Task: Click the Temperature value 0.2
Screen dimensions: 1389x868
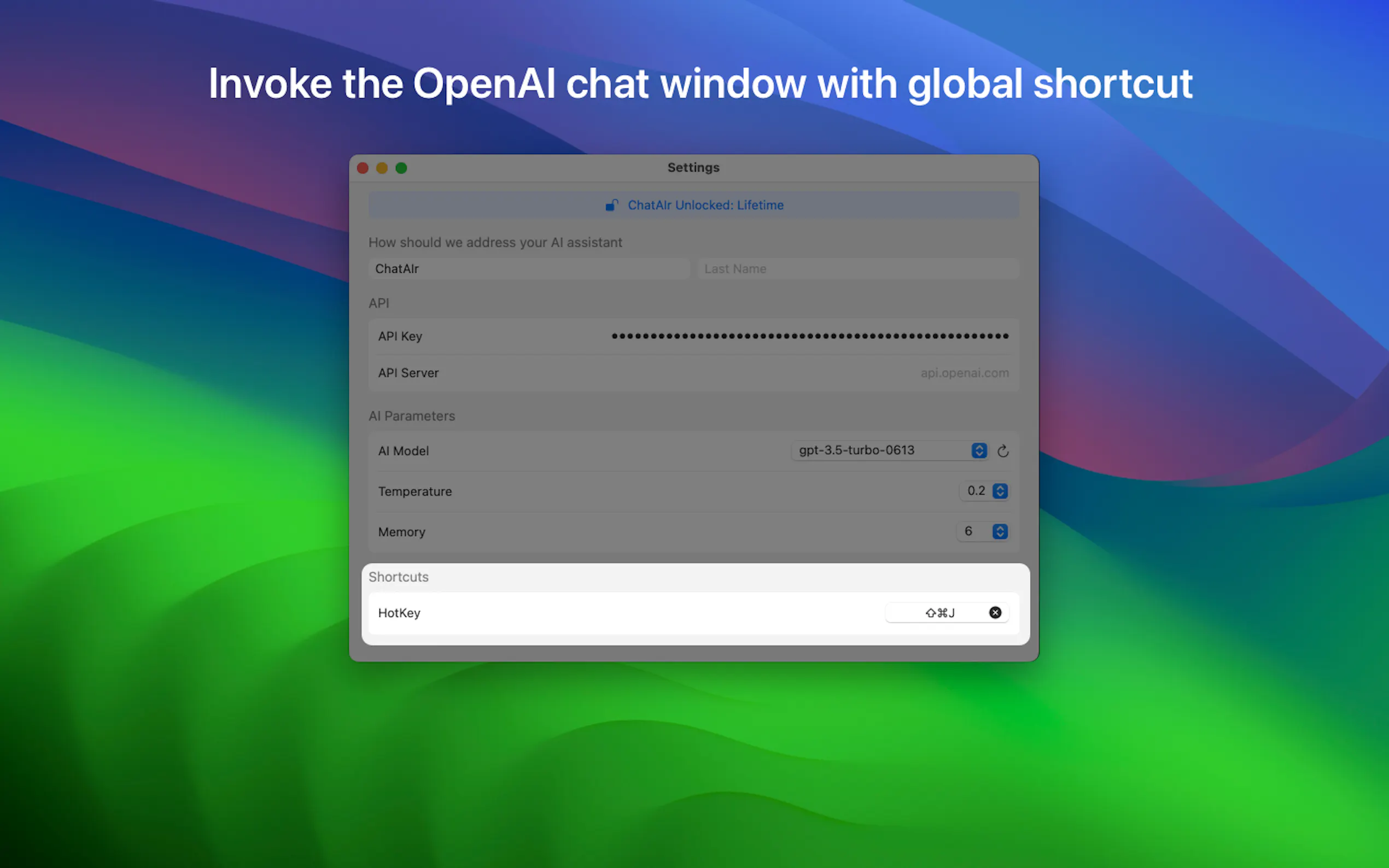Action: [976, 491]
